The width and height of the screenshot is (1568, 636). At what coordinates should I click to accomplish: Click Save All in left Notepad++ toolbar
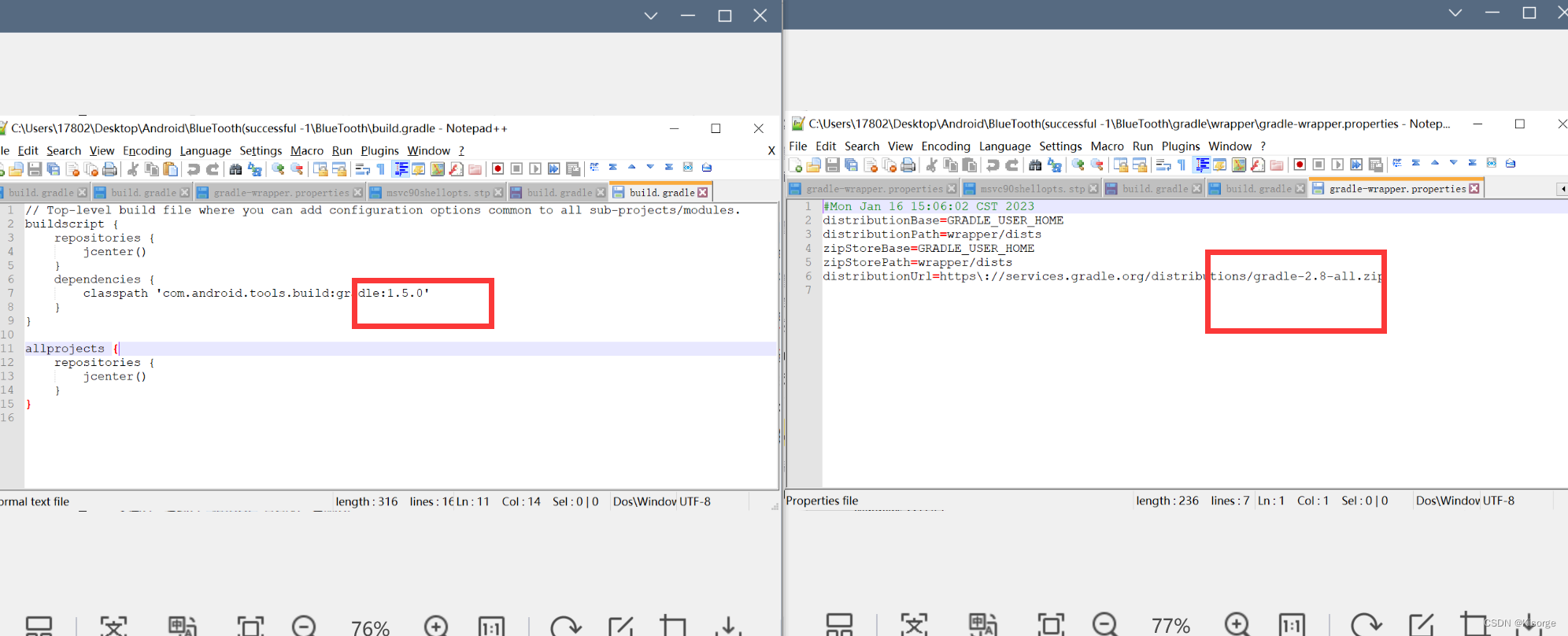click(54, 168)
